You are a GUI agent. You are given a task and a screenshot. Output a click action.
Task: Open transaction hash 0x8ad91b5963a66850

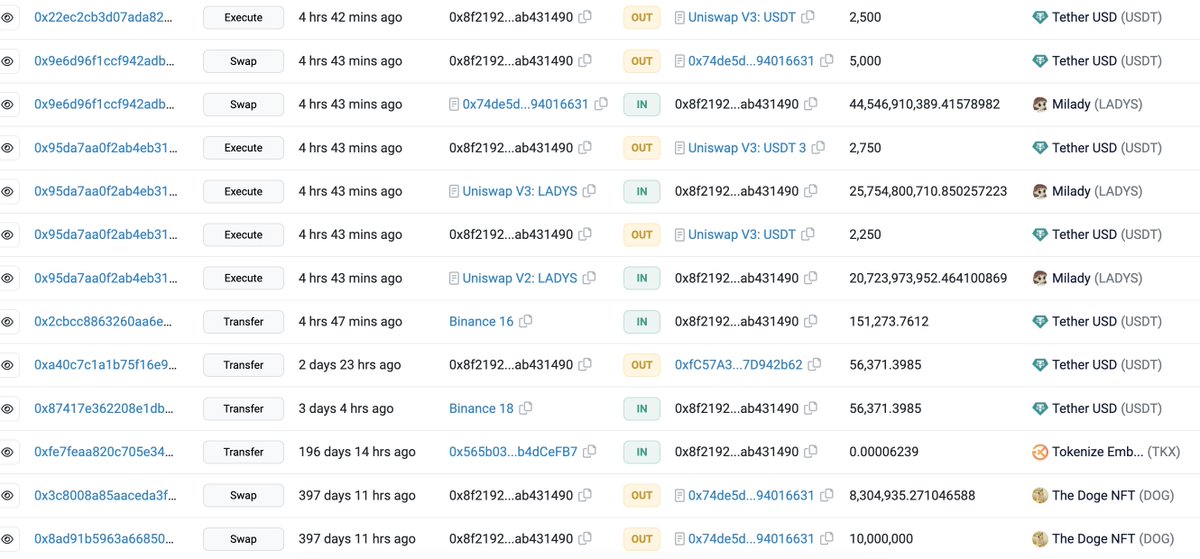[x=104, y=539]
